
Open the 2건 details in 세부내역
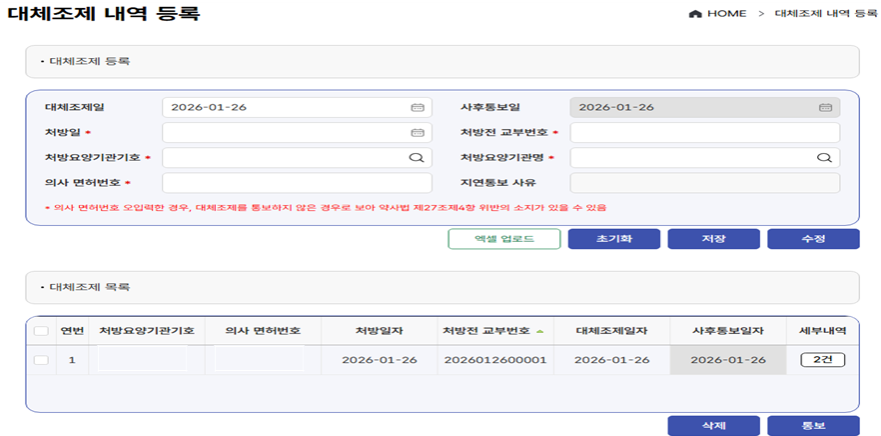click(822, 360)
